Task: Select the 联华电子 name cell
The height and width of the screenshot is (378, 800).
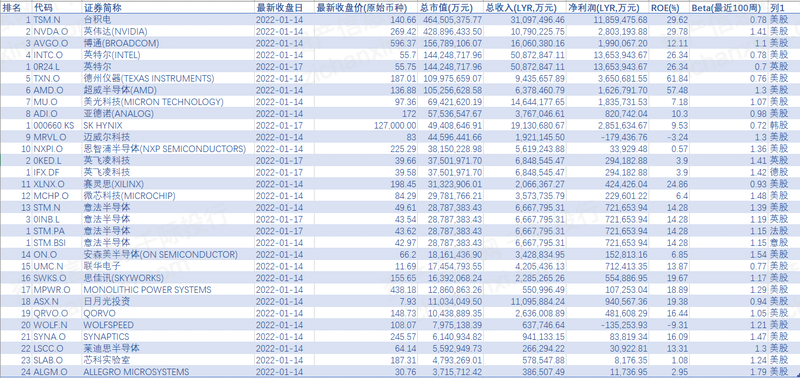Action: tap(102, 266)
